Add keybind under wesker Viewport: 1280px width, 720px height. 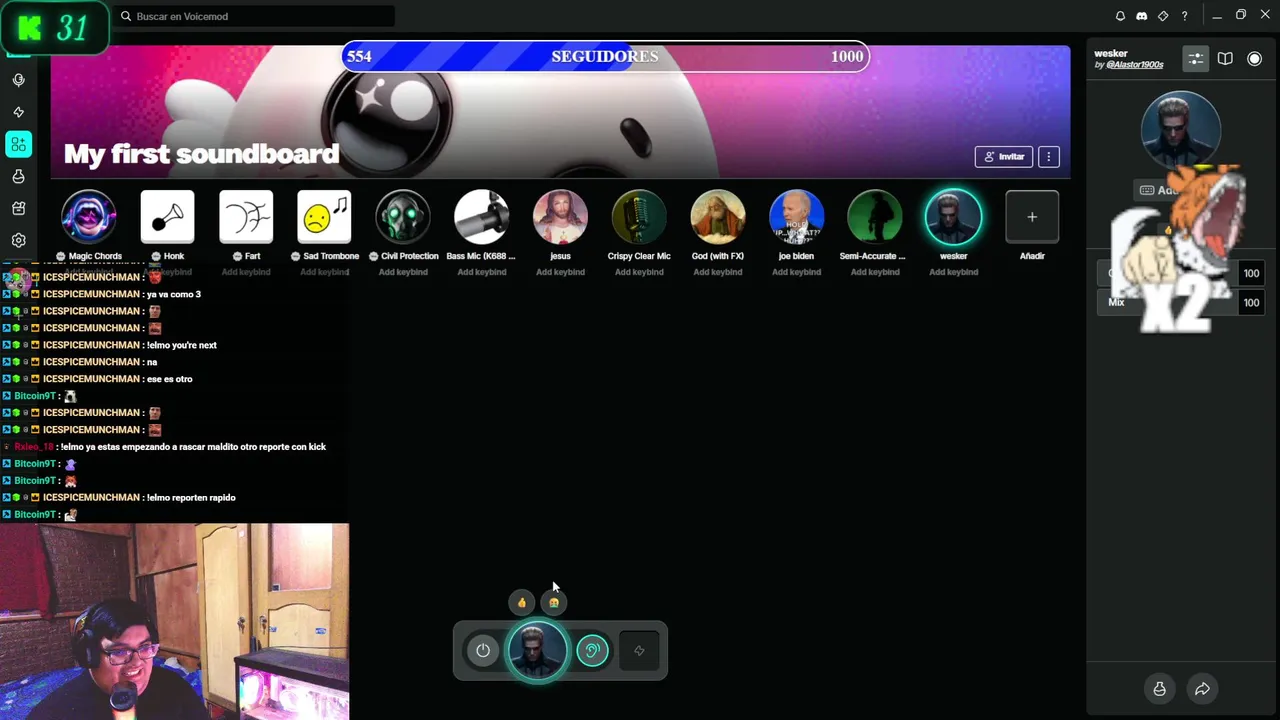(x=953, y=272)
